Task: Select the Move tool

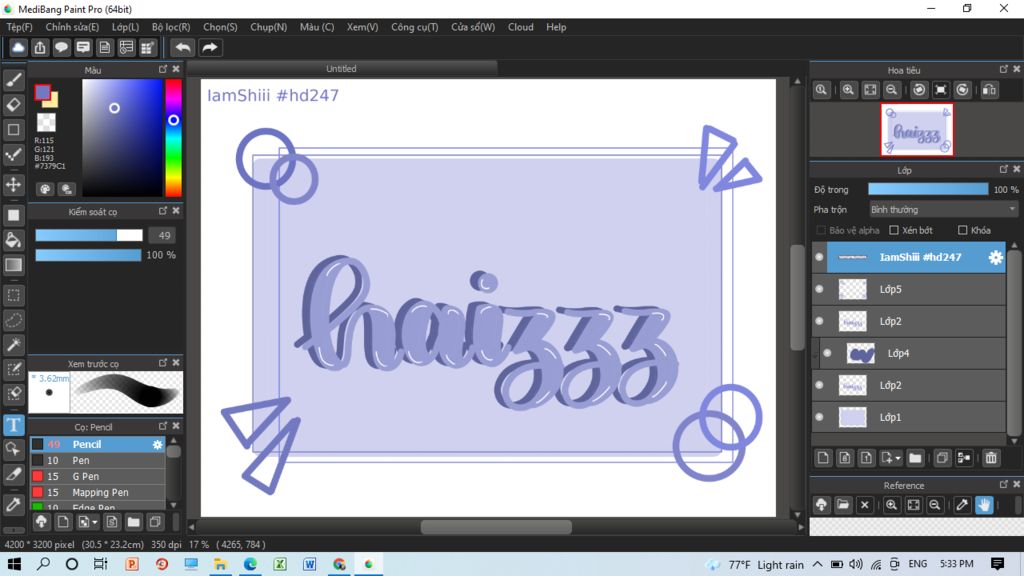Action: pyautogui.click(x=13, y=185)
